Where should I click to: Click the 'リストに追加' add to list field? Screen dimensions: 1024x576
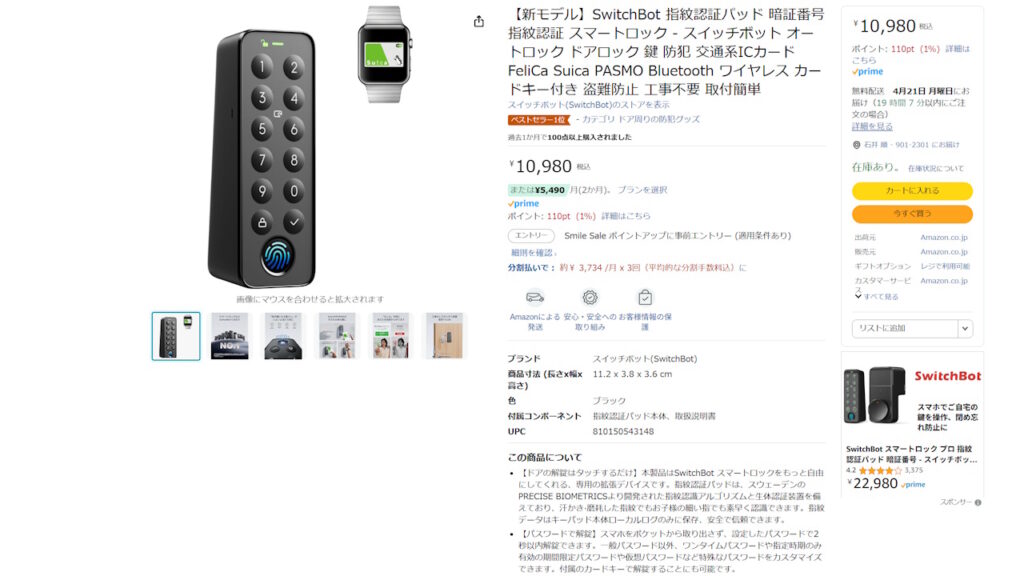coord(904,328)
